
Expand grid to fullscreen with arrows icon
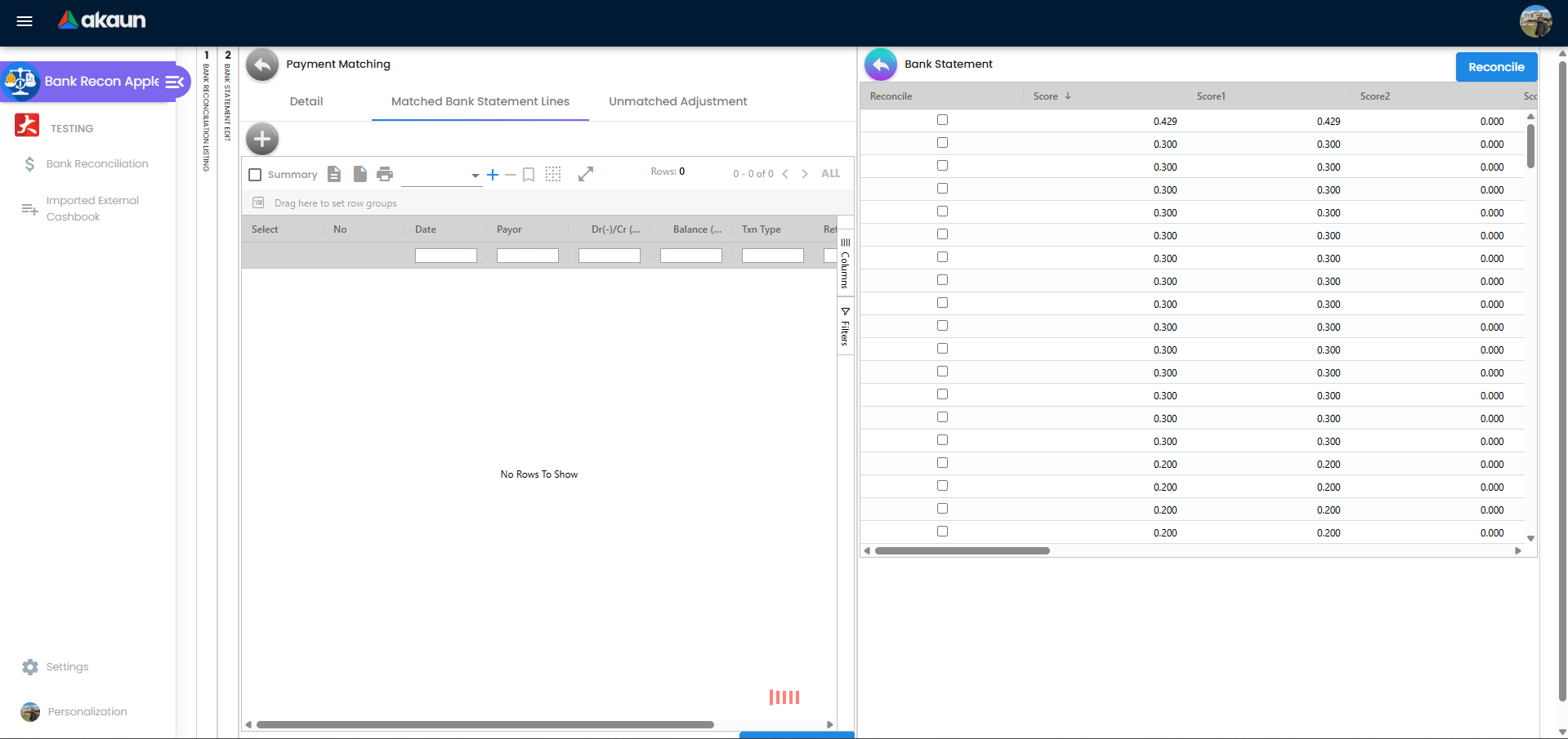click(586, 174)
